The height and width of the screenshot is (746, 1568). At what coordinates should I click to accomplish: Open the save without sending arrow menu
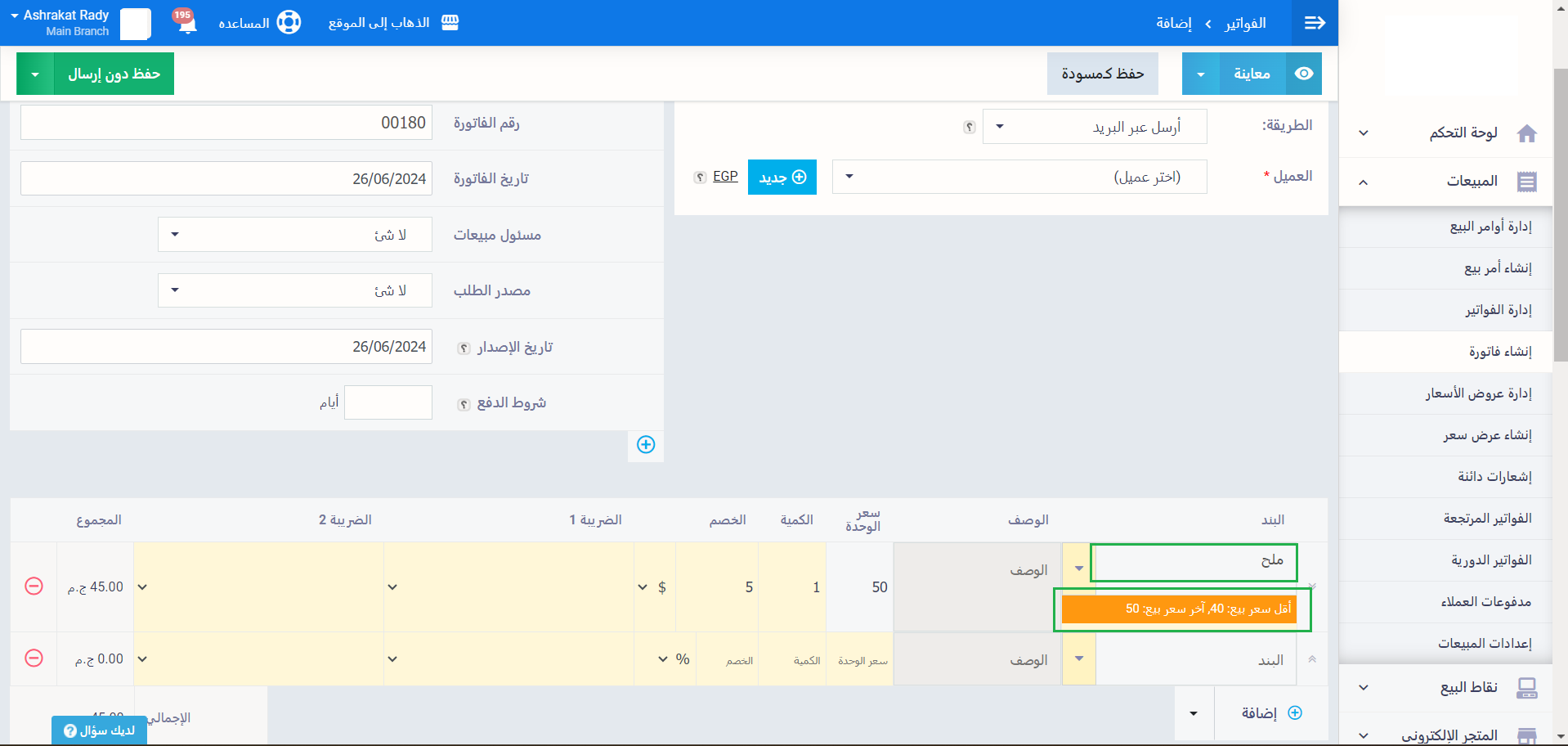point(35,74)
